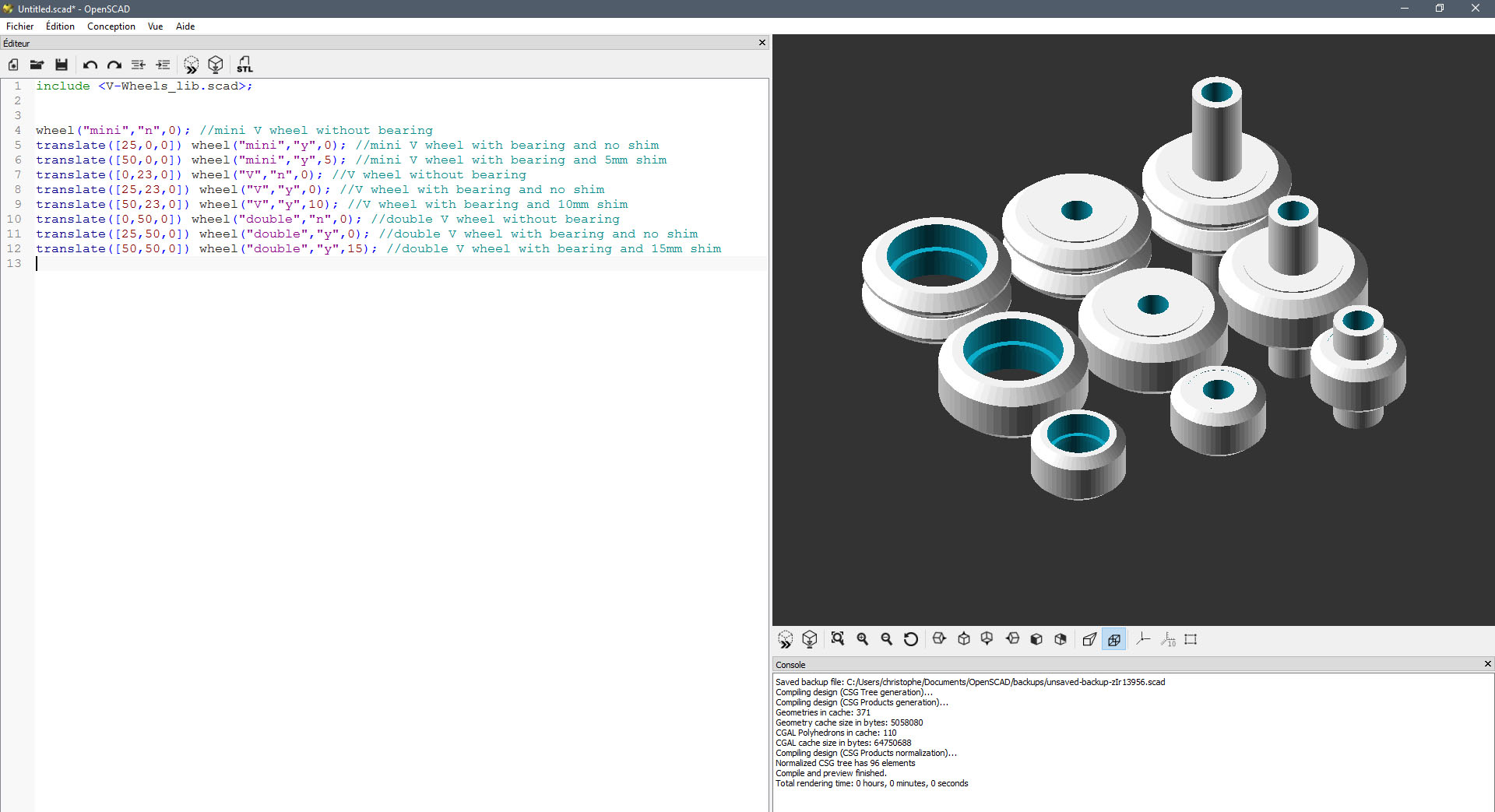Reset the viewport camera view
Image resolution: width=1495 pixels, height=812 pixels.
pos(912,639)
